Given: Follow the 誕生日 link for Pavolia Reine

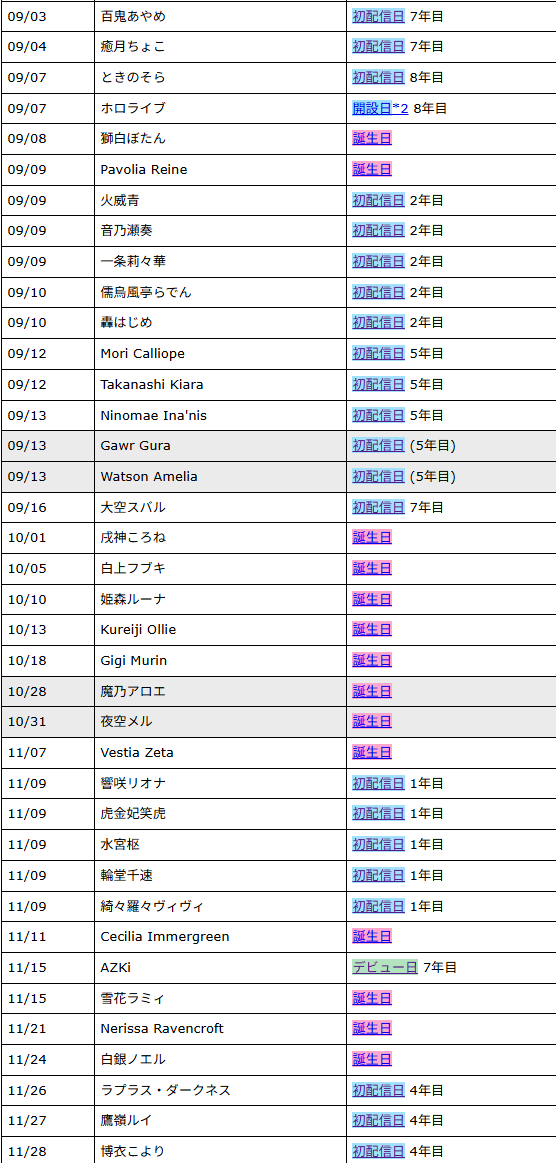Looking at the screenshot, I should click(372, 170).
